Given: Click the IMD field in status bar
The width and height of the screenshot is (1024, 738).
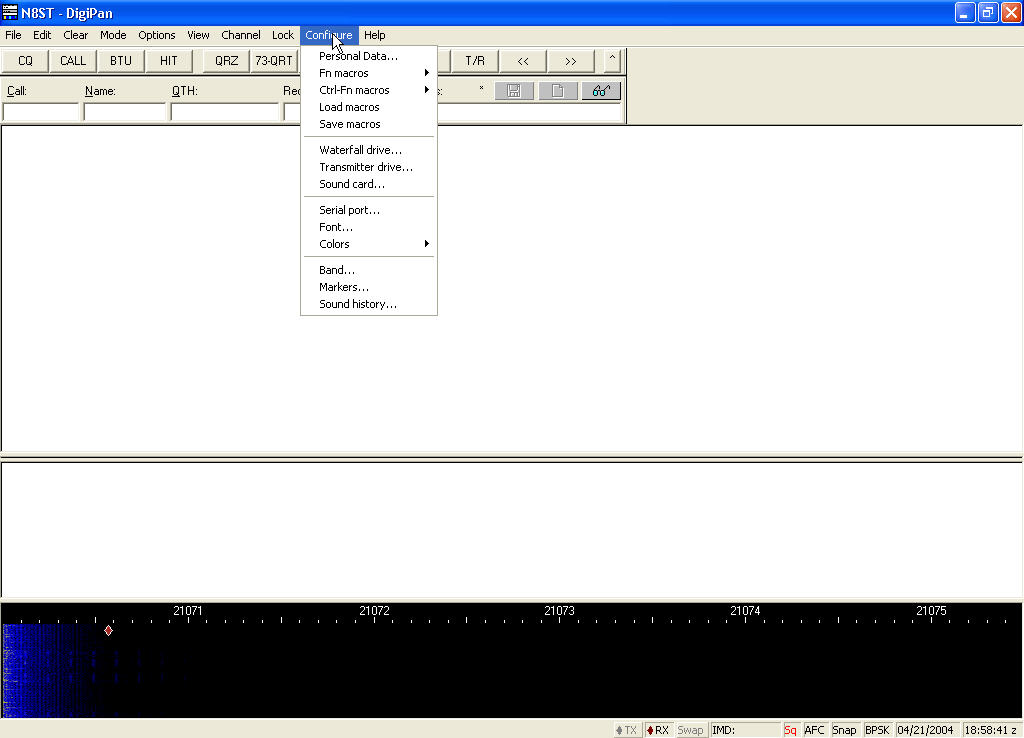Looking at the screenshot, I should 745,730.
